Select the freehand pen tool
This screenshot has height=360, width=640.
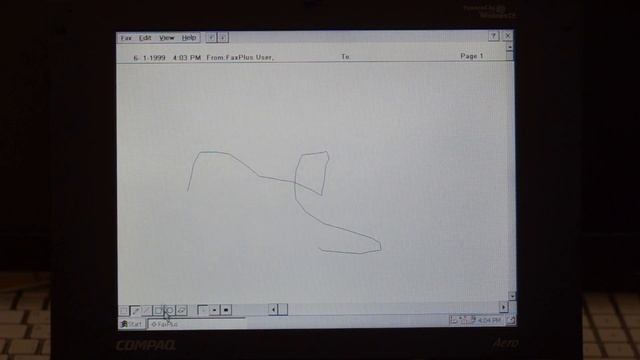pyautogui.click(x=136, y=311)
